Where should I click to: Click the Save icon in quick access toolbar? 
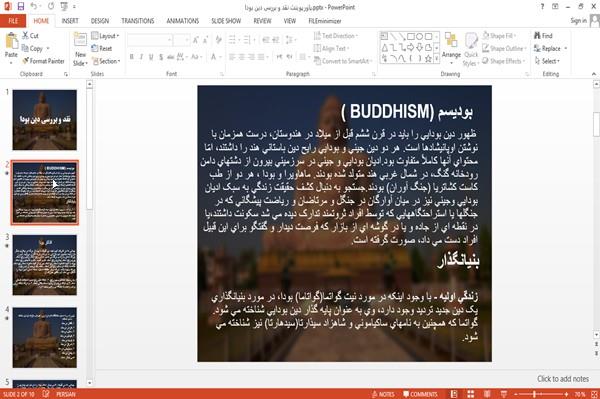point(21,6)
